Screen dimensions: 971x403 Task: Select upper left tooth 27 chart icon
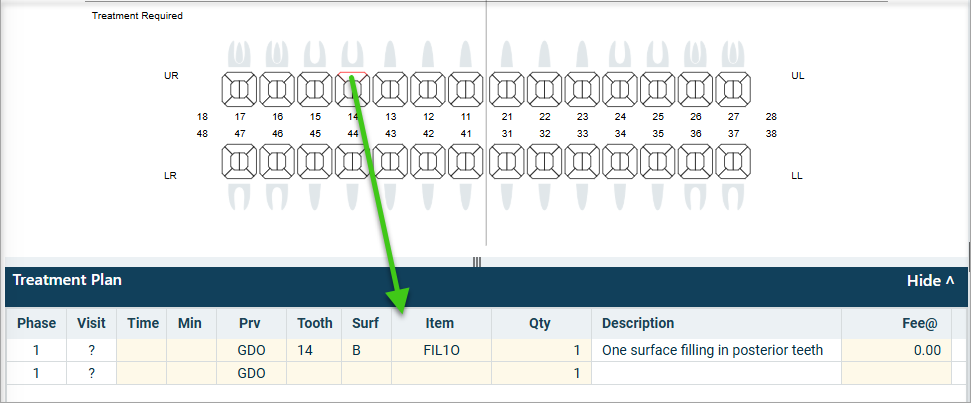733,89
